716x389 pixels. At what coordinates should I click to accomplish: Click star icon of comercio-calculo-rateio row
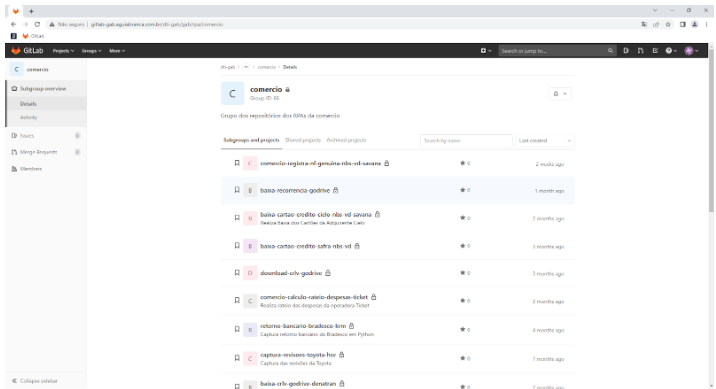(x=462, y=300)
